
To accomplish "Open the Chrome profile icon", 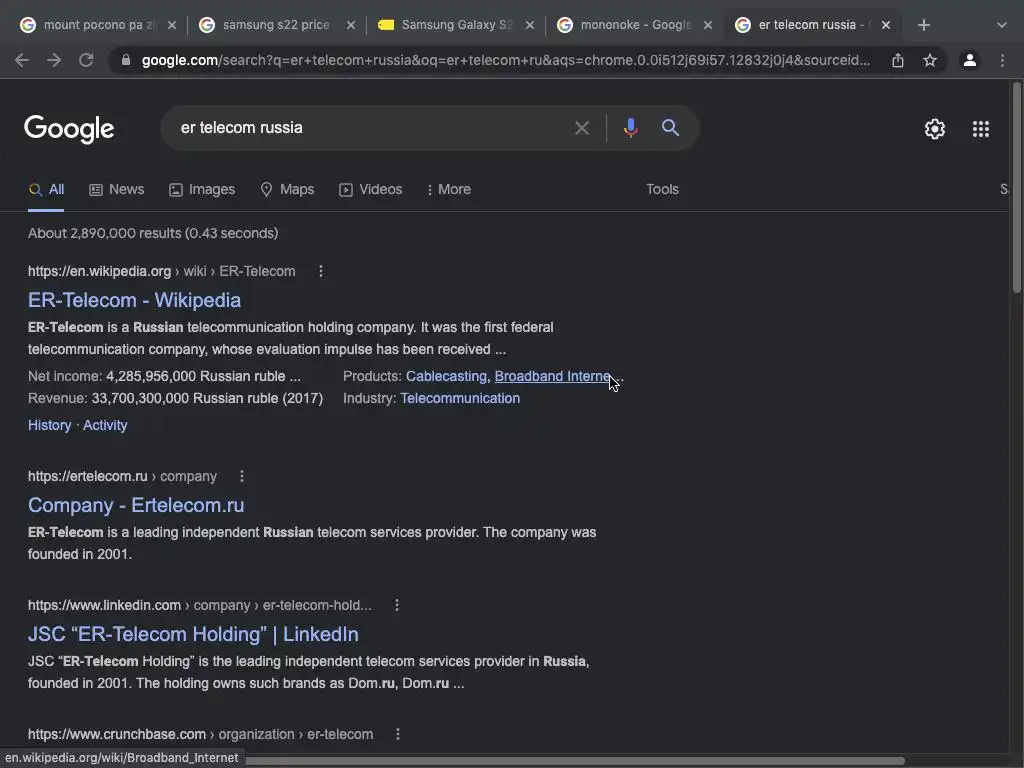I will point(970,60).
